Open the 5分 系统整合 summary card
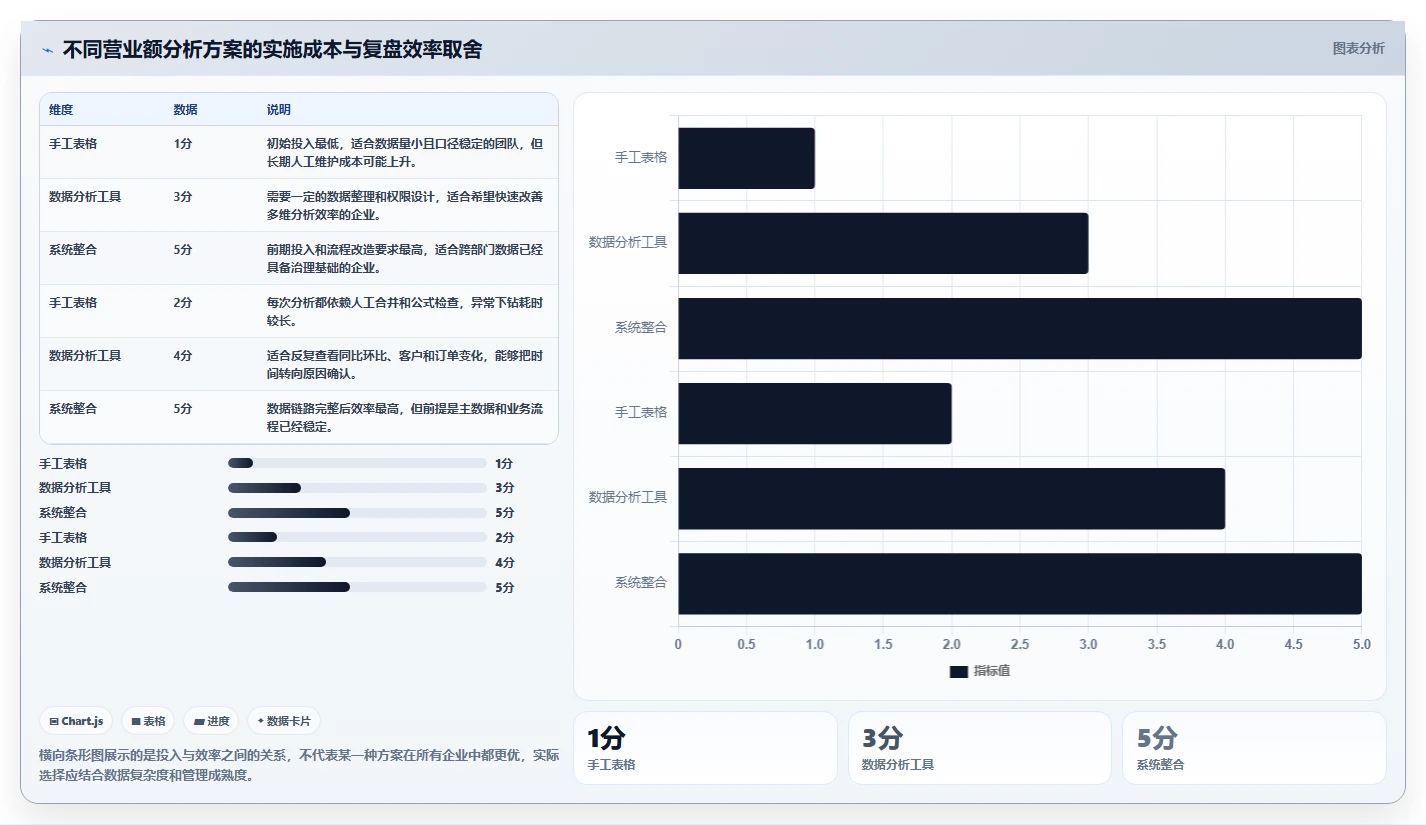1426x825 pixels. pyautogui.click(x=1254, y=748)
